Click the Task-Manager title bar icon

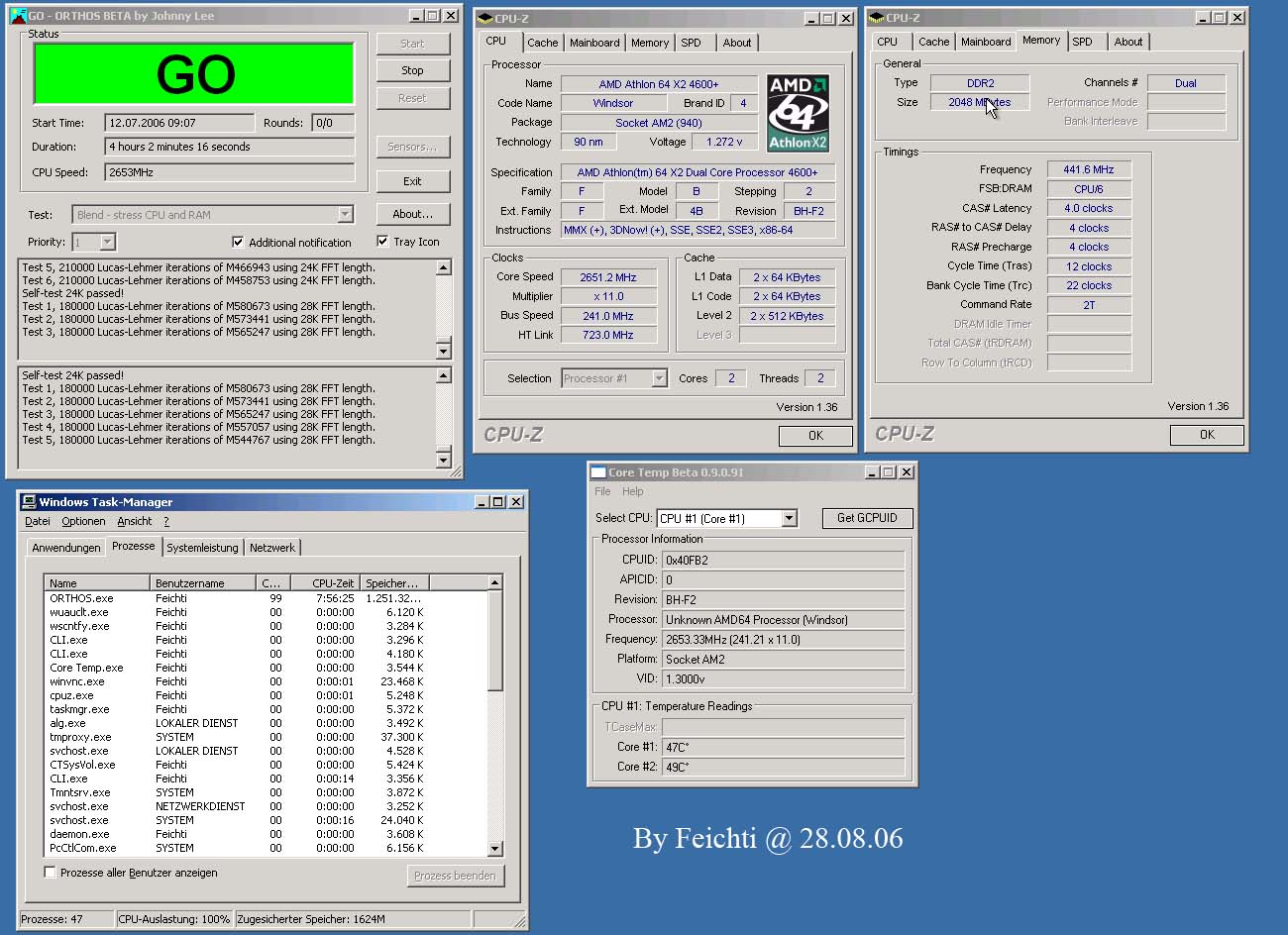click(29, 502)
